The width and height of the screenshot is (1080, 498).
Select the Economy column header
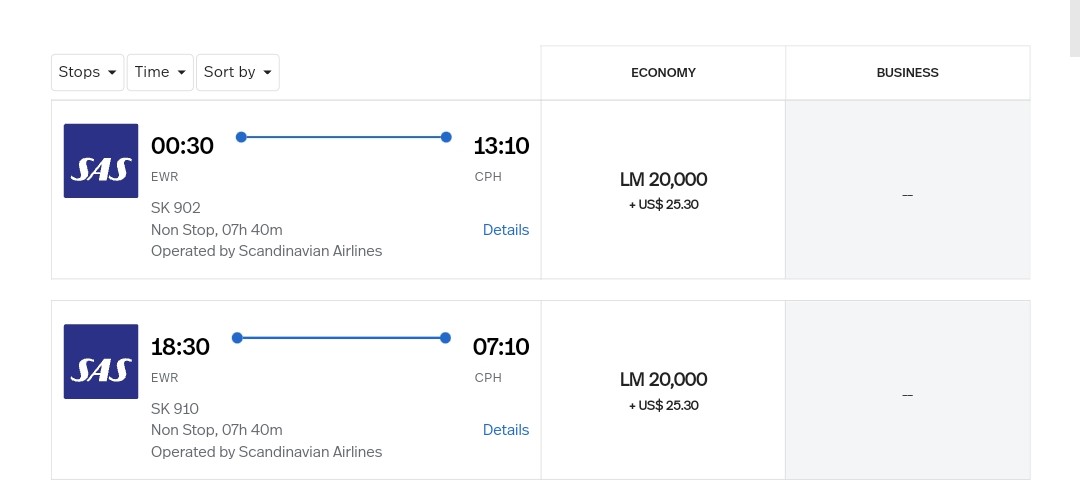[x=663, y=73]
